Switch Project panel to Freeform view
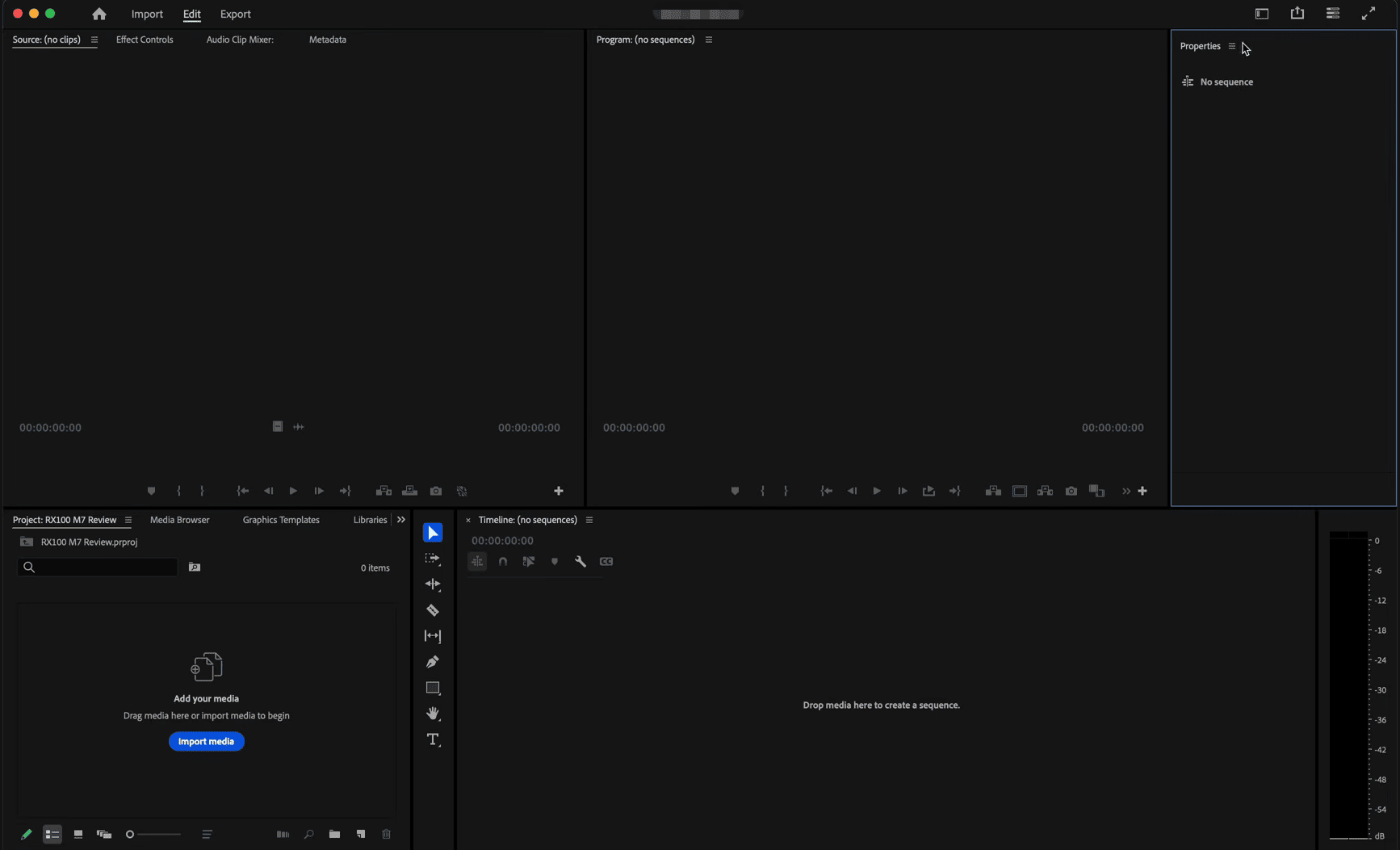1400x850 pixels. (x=104, y=834)
